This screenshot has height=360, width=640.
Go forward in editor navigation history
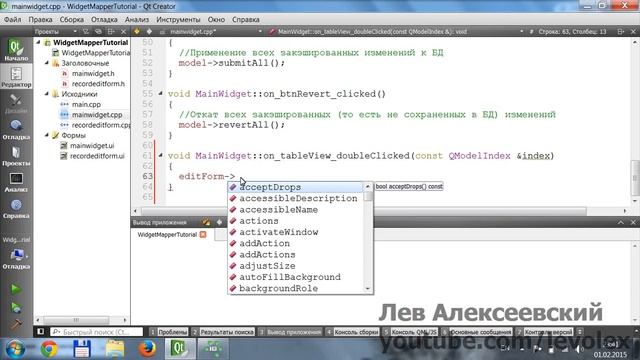(x=149, y=31)
